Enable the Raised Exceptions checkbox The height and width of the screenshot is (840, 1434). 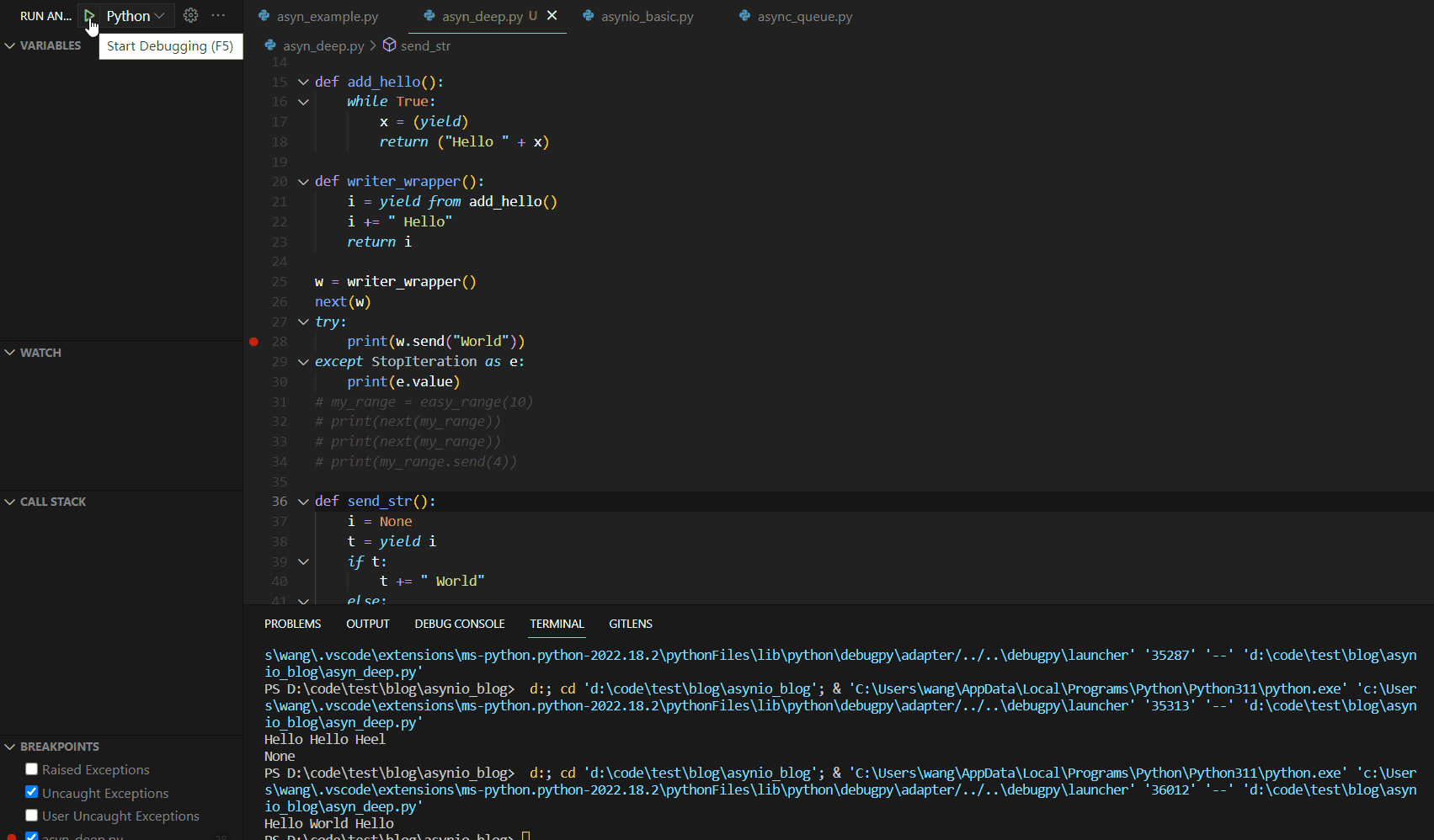pos(32,769)
